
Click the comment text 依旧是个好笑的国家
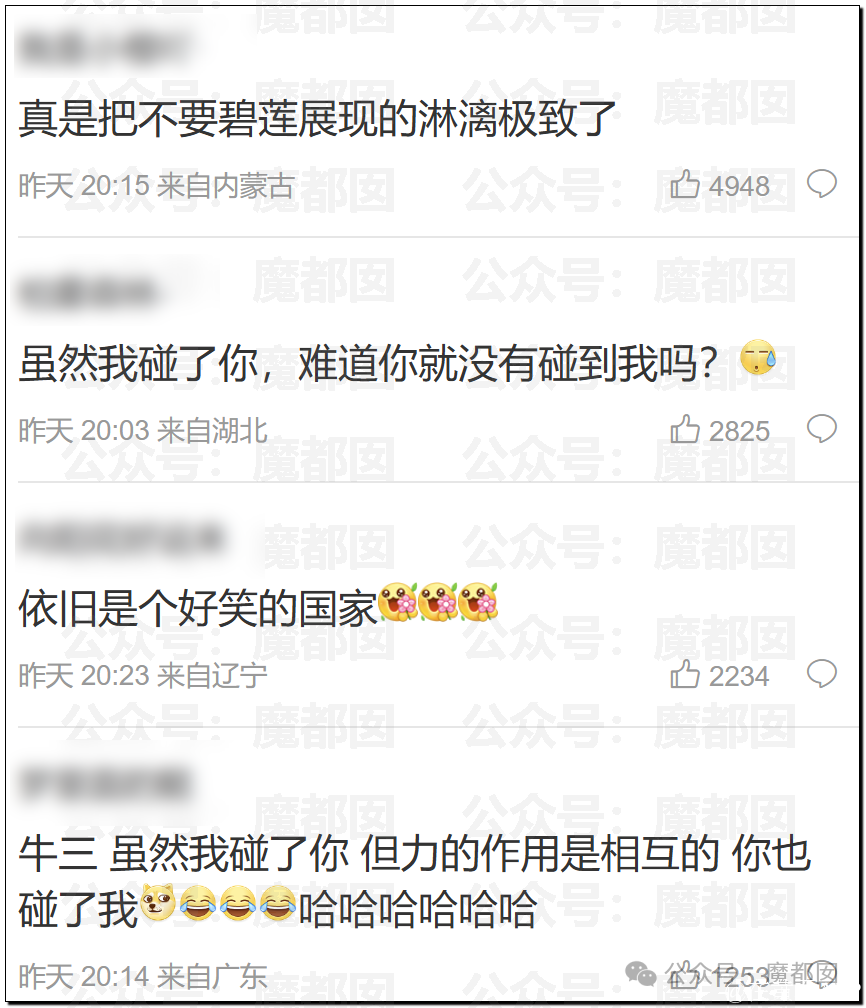coord(198,608)
